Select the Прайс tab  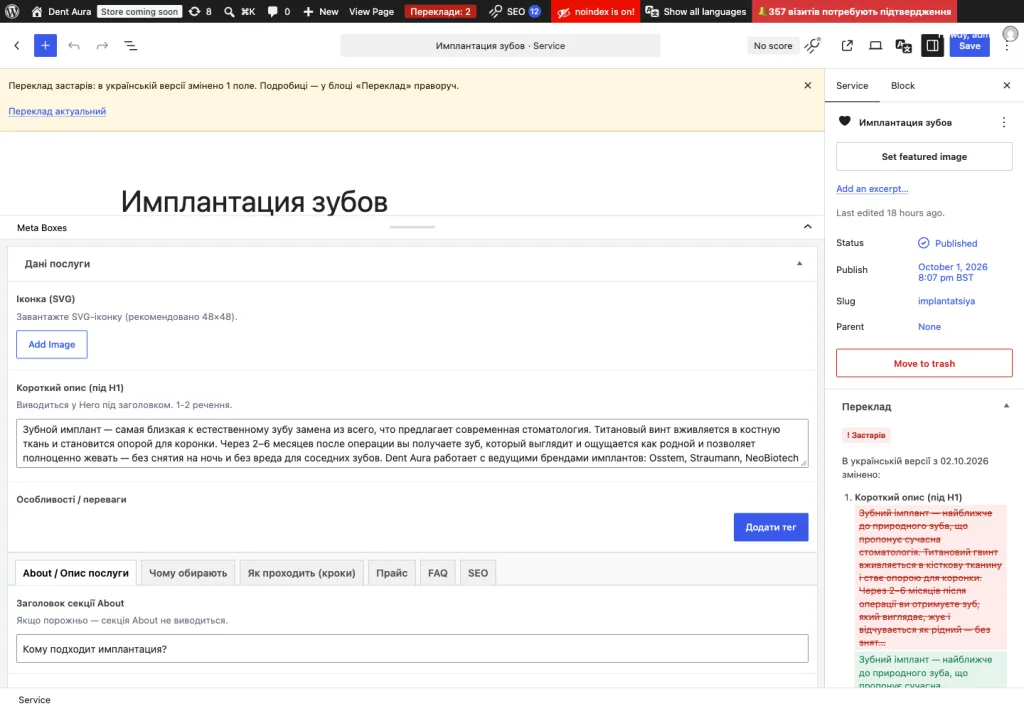click(x=392, y=573)
